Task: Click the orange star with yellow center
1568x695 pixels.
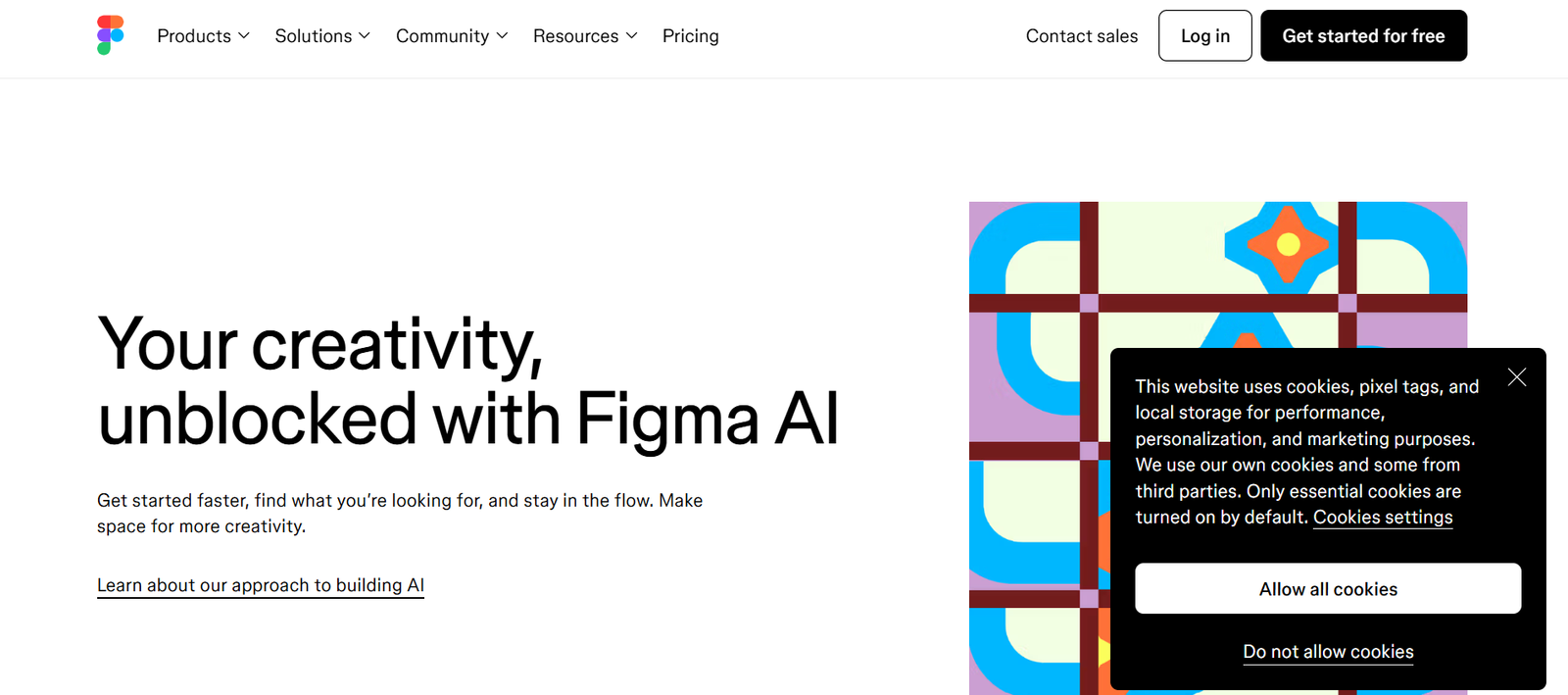Action: [1288, 244]
